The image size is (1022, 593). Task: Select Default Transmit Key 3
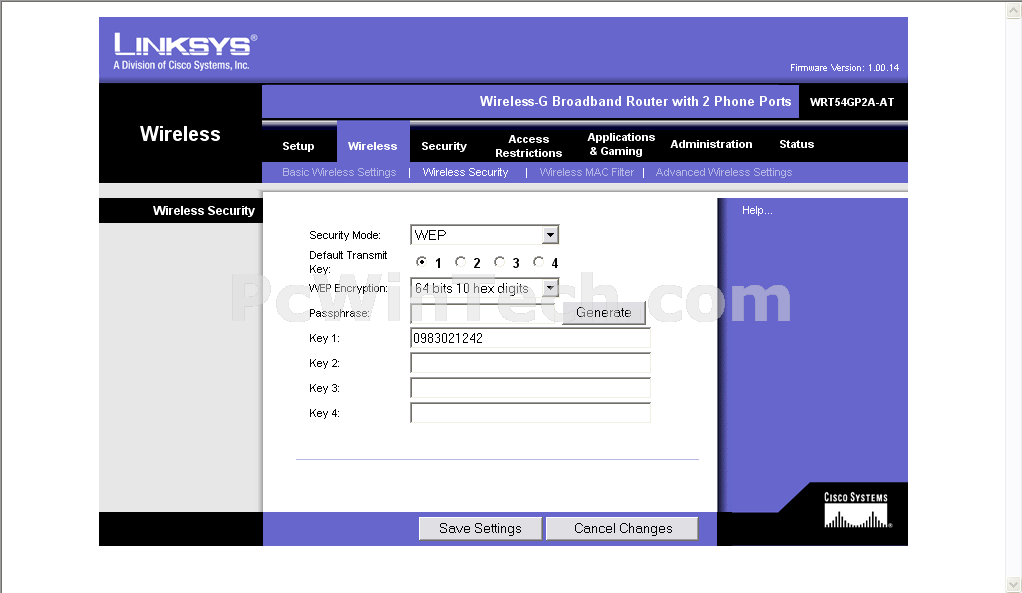pos(499,262)
